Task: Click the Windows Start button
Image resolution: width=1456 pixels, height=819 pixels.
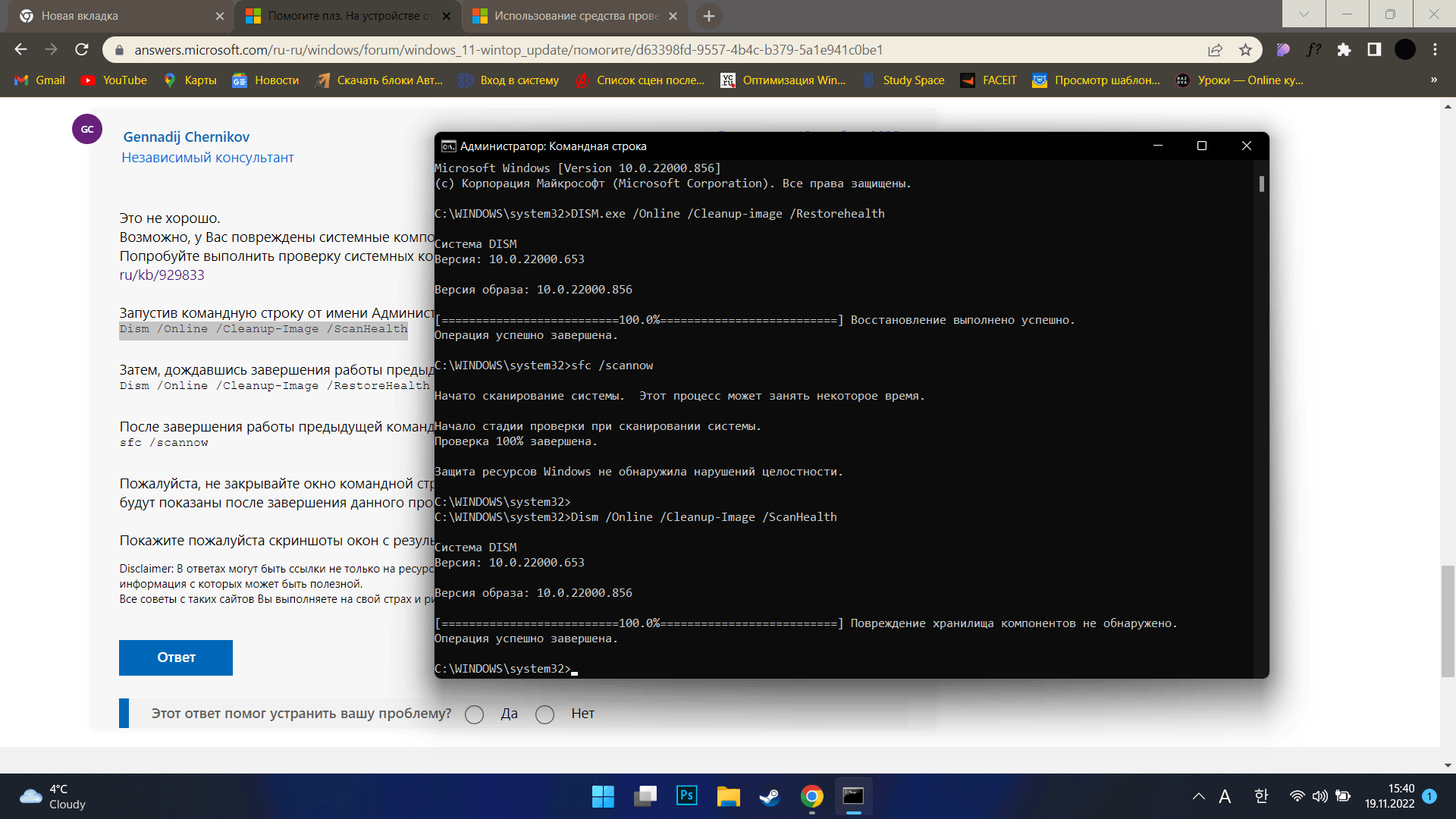Action: [x=603, y=795]
